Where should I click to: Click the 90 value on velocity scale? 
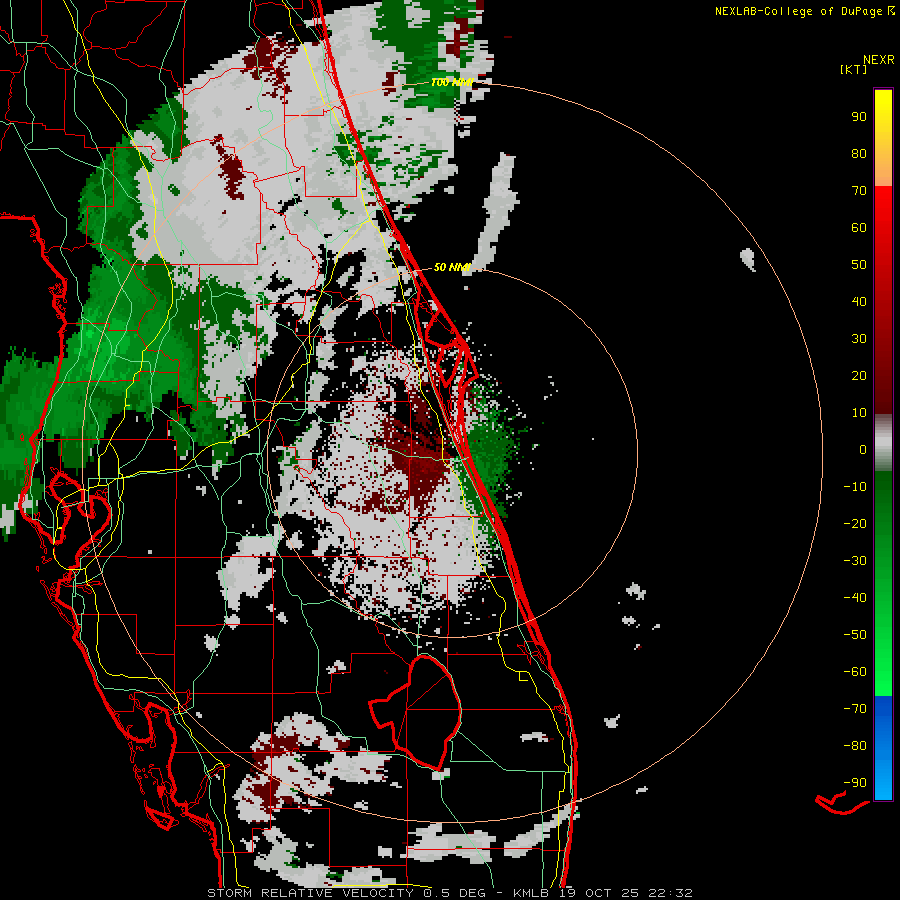pyautogui.click(x=859, y=117)
